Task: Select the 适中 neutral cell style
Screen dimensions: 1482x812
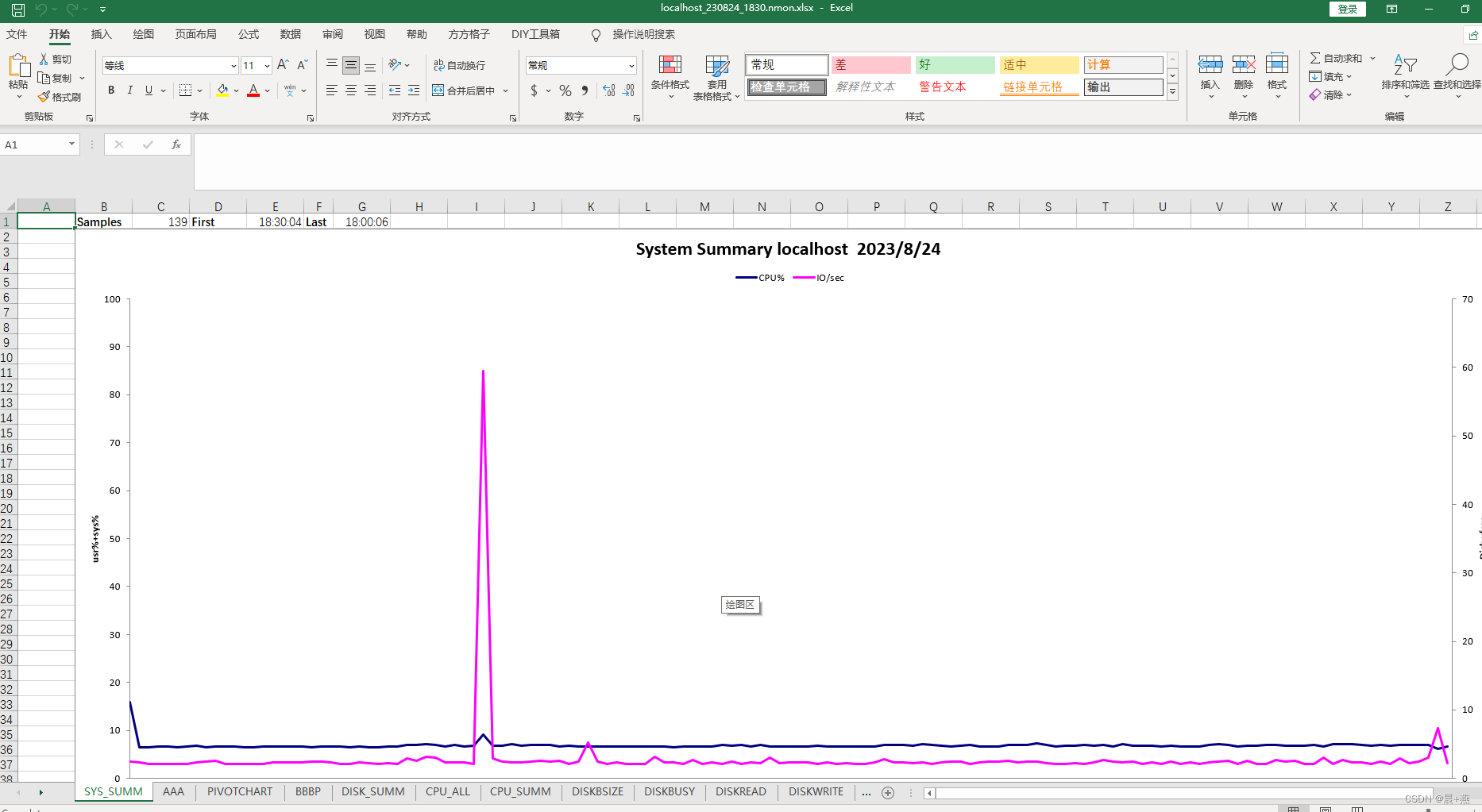Action: coord(1040,65)
